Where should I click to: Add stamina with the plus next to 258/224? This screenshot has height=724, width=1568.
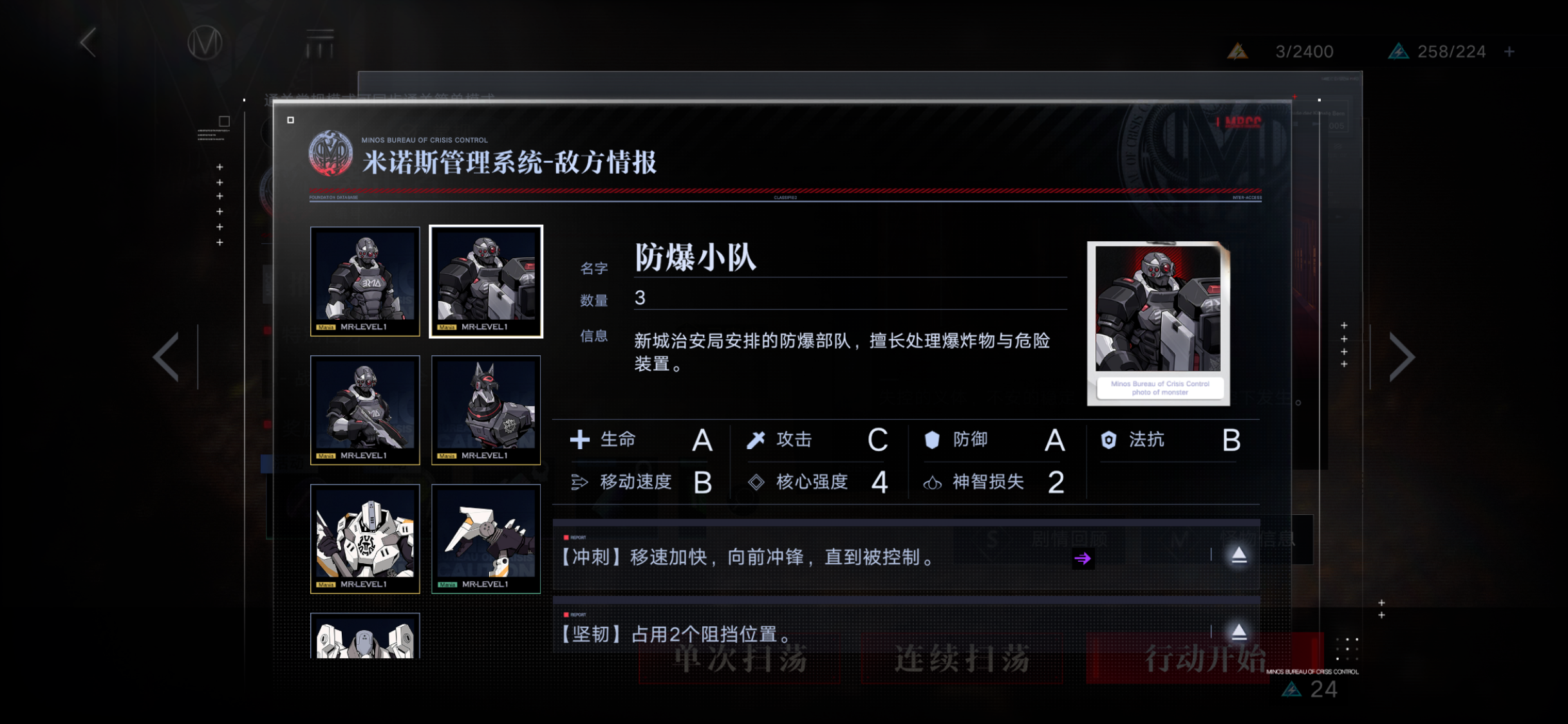point(1509,51)
